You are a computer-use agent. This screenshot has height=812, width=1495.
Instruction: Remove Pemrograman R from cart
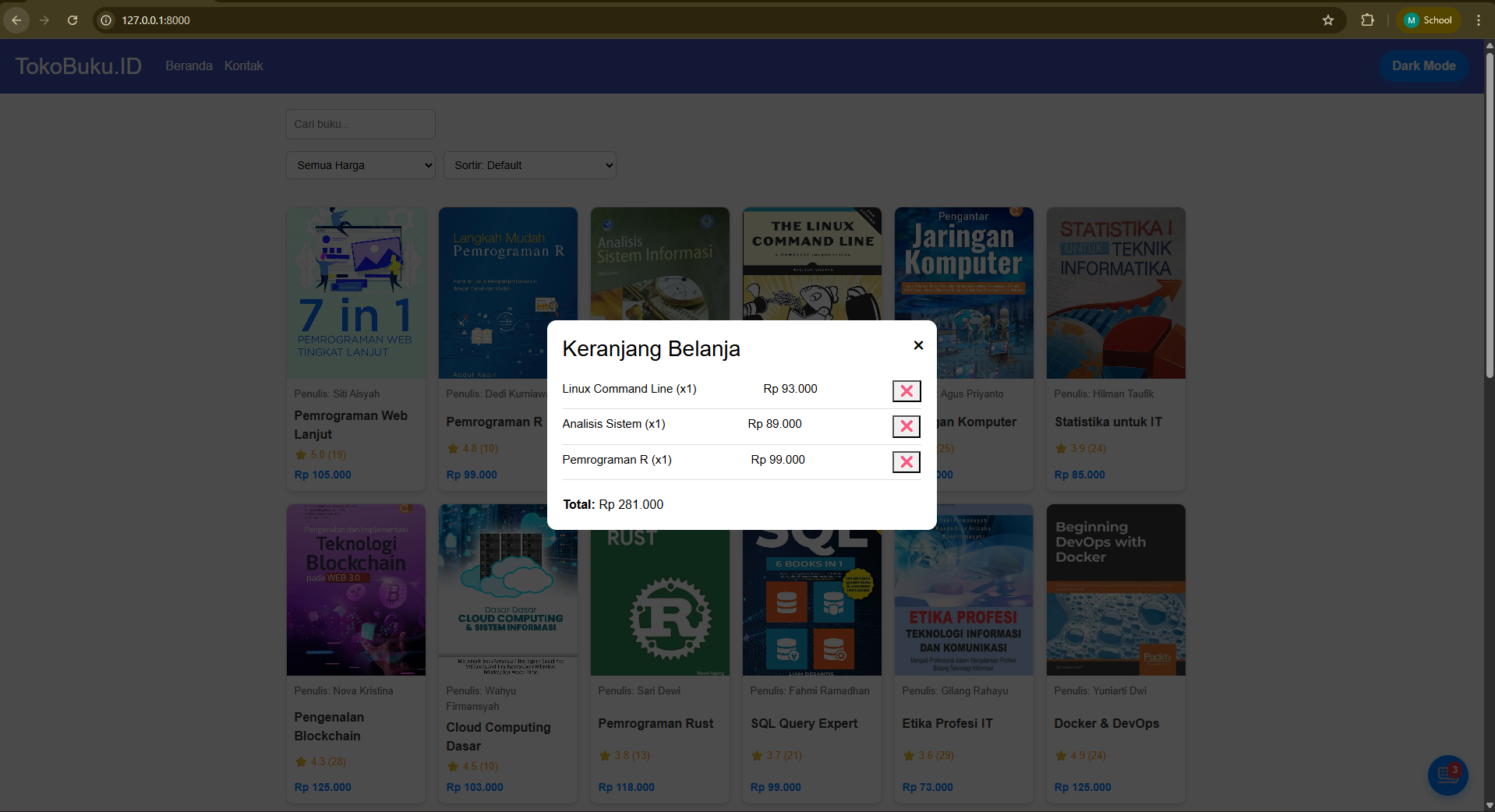(906, 462)
